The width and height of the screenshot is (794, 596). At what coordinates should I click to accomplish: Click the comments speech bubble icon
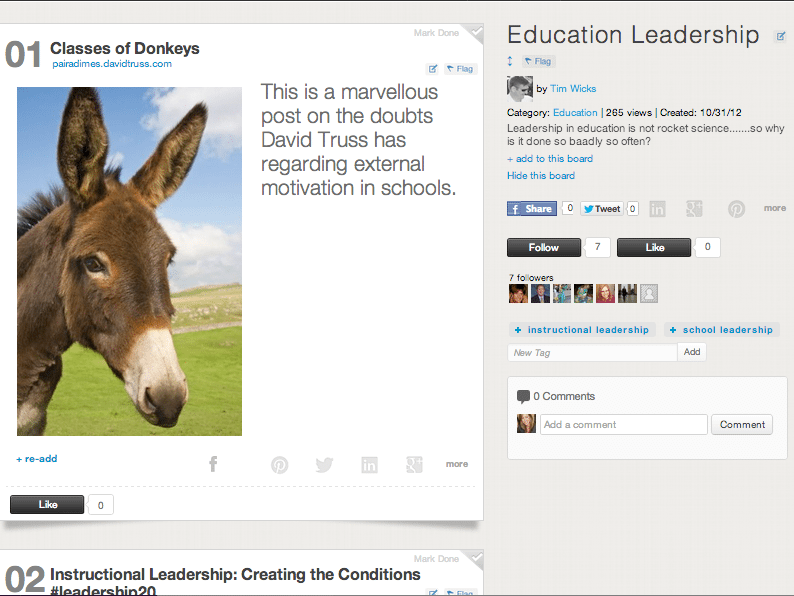(x=523, y=396)
